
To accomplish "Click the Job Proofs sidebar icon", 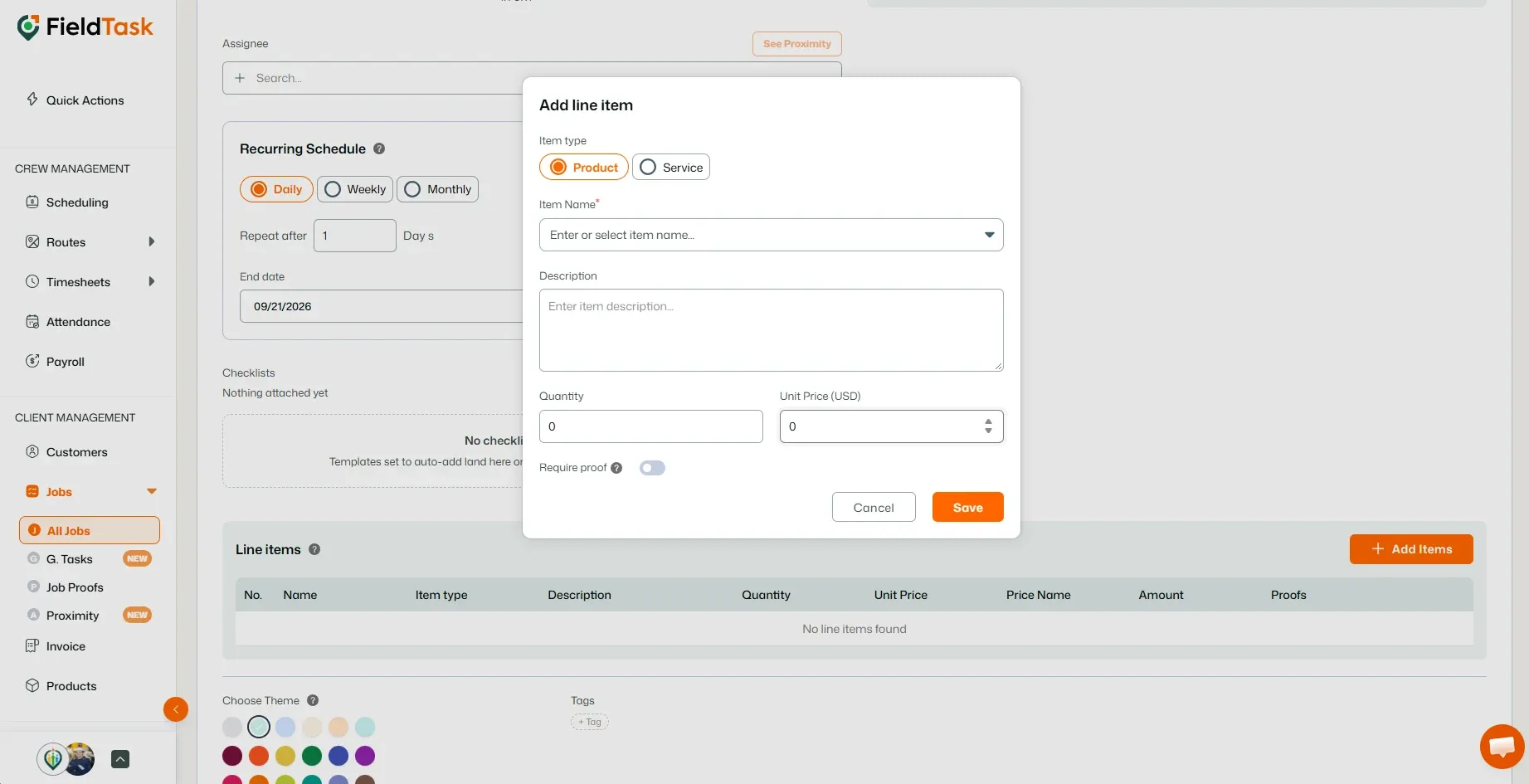I will (34, 587).
